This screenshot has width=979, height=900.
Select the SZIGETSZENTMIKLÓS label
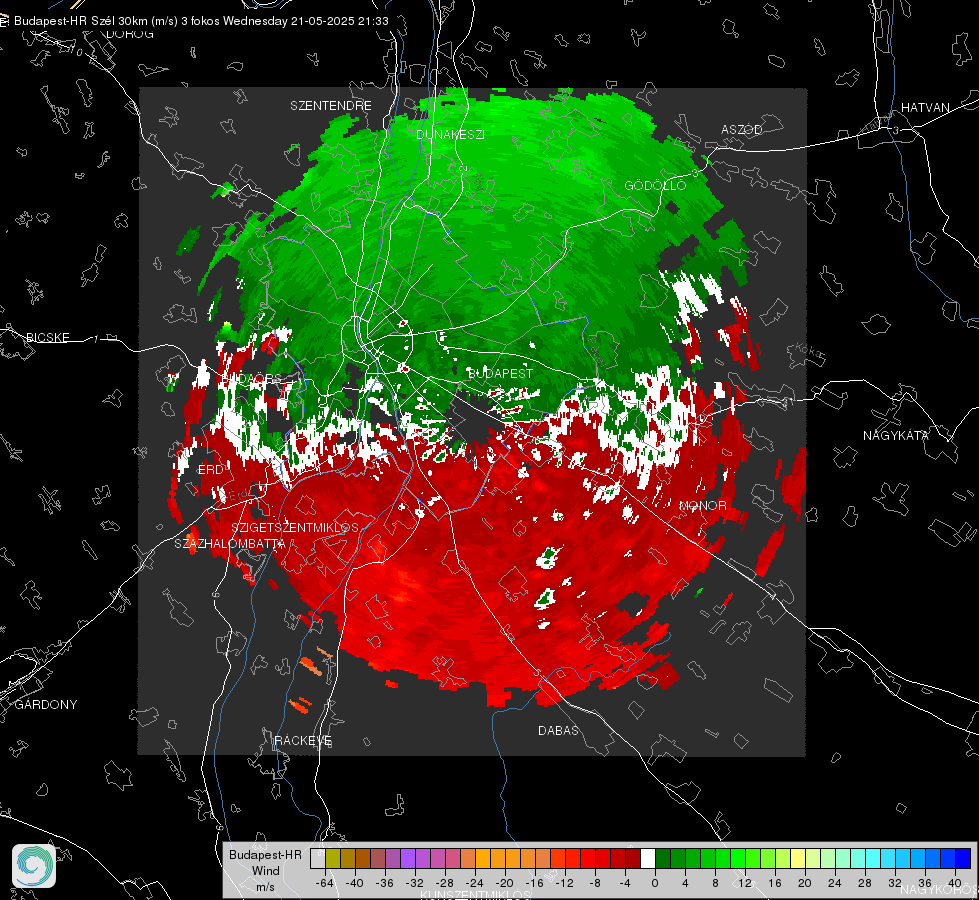[x=295, y=527]
